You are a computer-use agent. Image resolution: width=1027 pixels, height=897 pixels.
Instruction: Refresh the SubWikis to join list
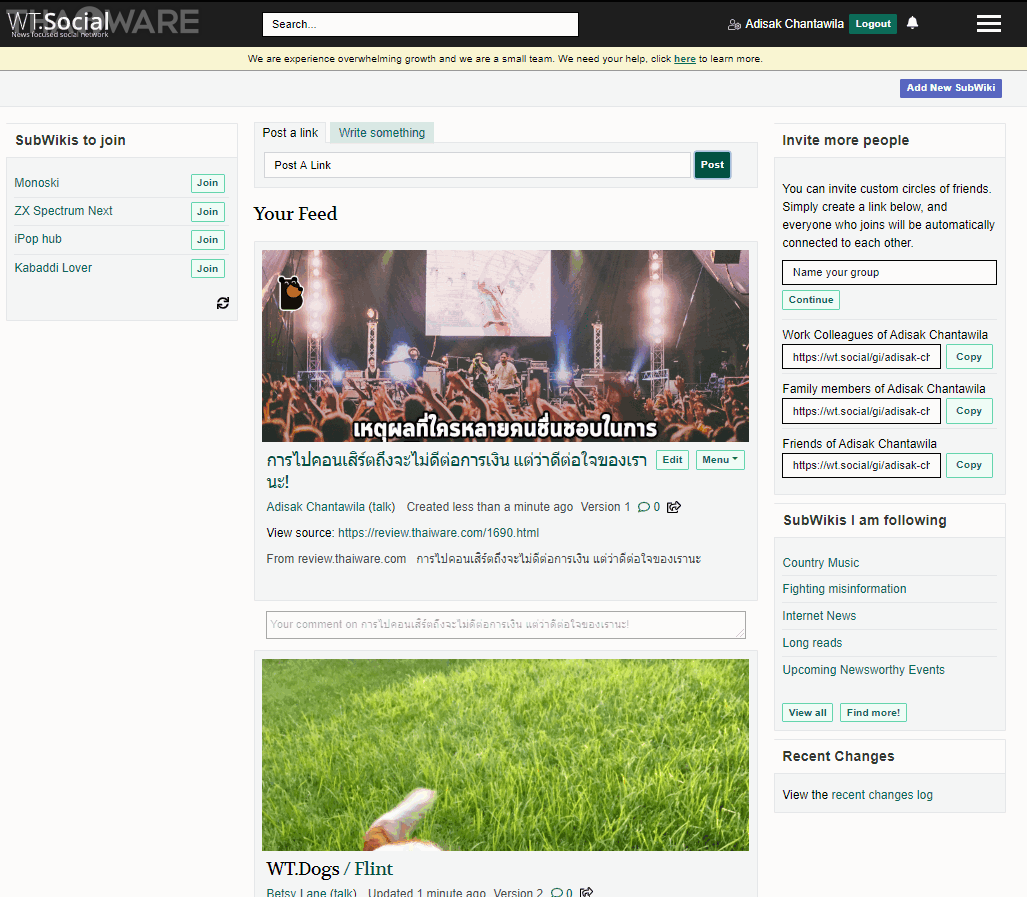pyautogui.click(x=223, y=303)
